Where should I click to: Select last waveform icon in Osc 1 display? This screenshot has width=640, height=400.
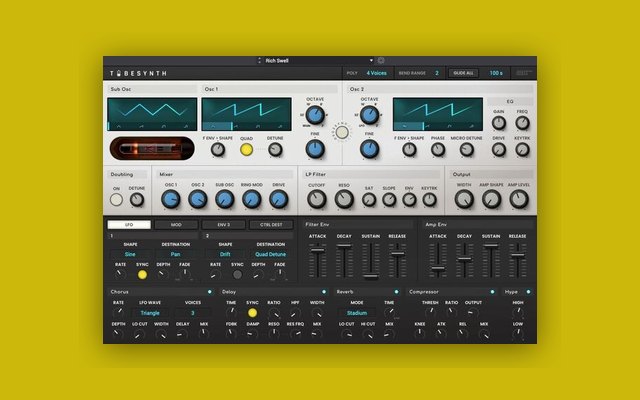tap(280, 127)
